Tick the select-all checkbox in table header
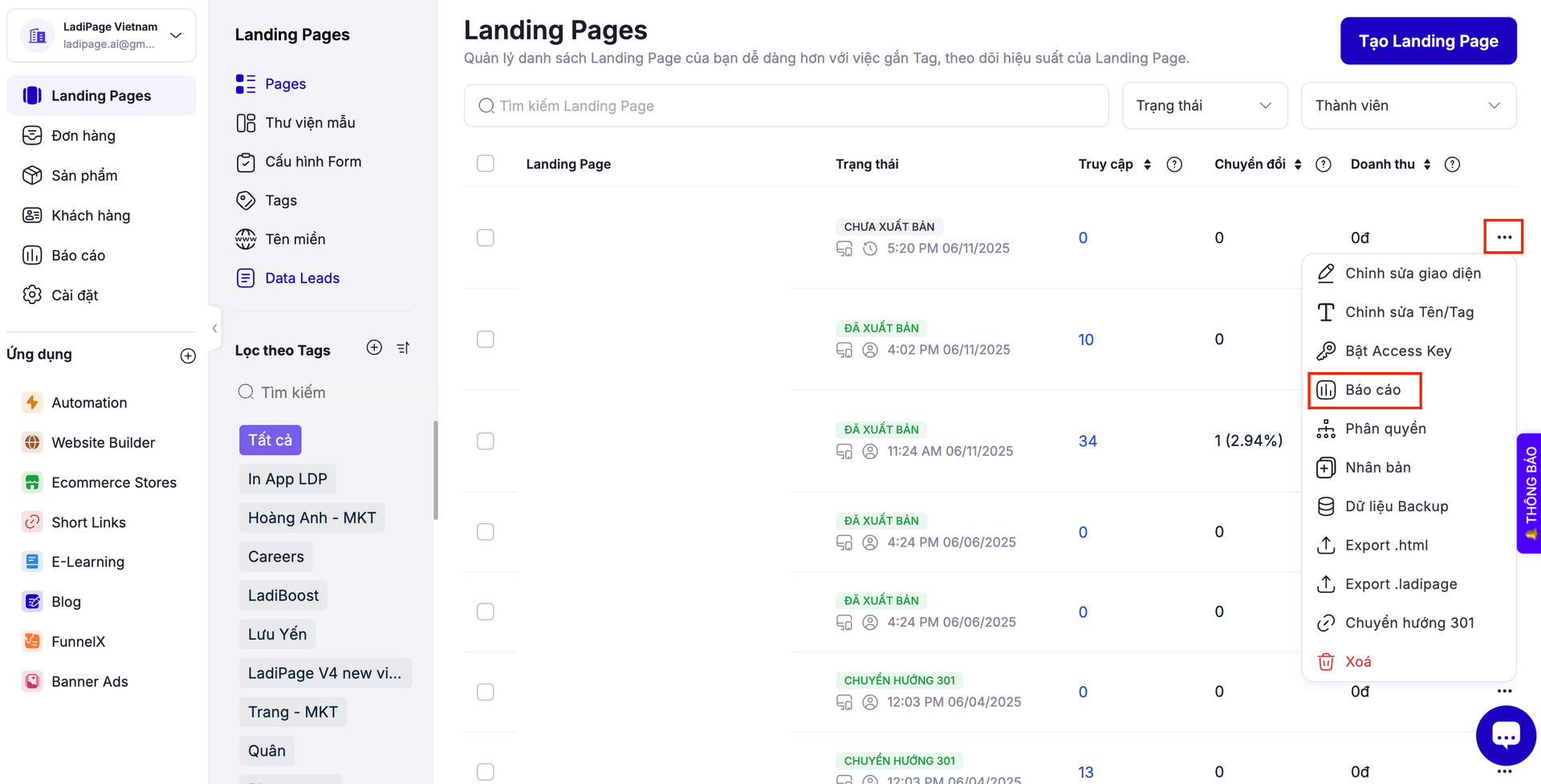 click(x=486, y=164)
